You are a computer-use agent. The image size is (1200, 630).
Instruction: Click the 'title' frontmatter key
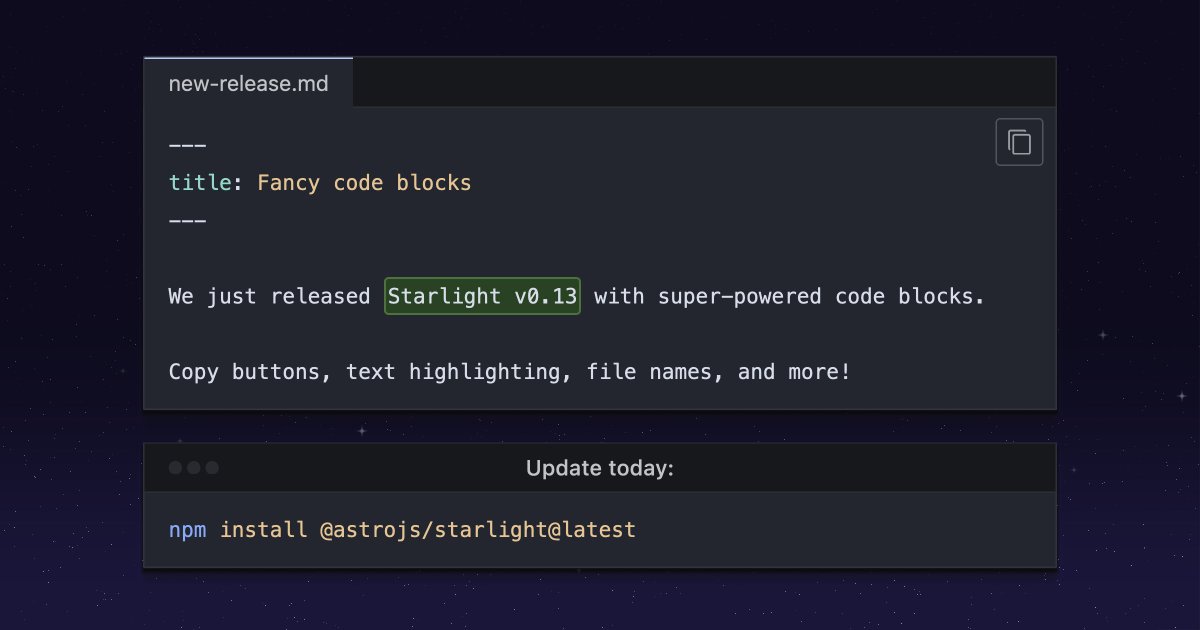pos(200,183)
